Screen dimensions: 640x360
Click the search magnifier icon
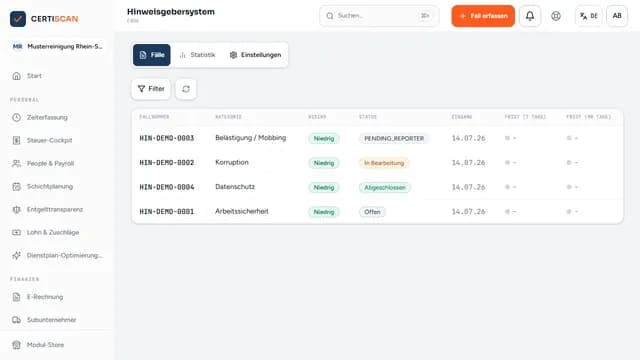pos(330,16)
